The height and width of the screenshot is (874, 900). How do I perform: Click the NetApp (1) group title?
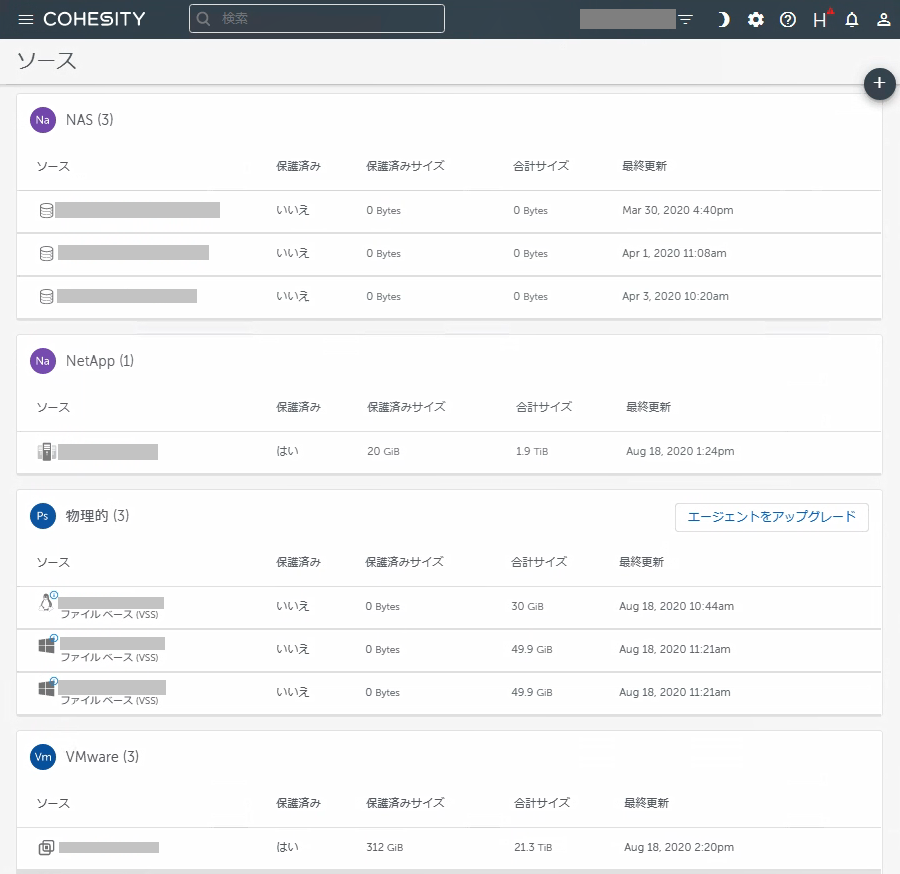point(100,361)
